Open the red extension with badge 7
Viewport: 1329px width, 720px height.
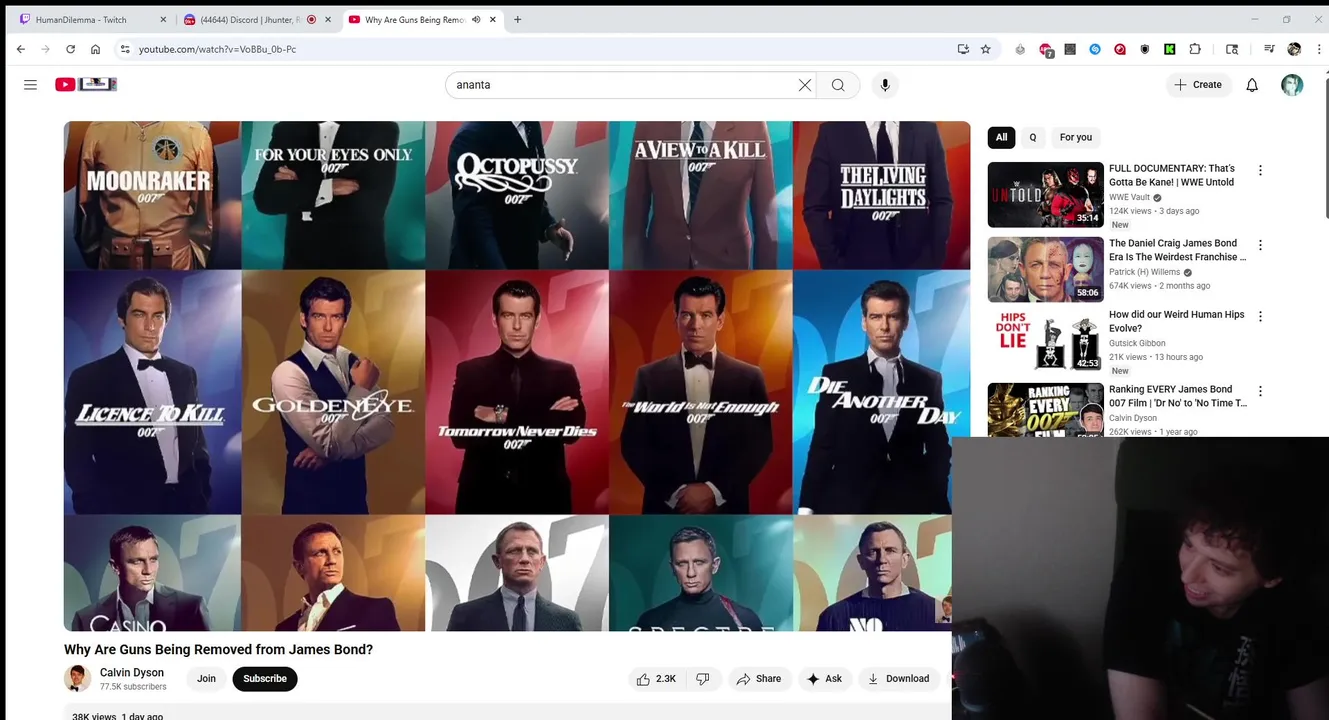coord(1046,50)
